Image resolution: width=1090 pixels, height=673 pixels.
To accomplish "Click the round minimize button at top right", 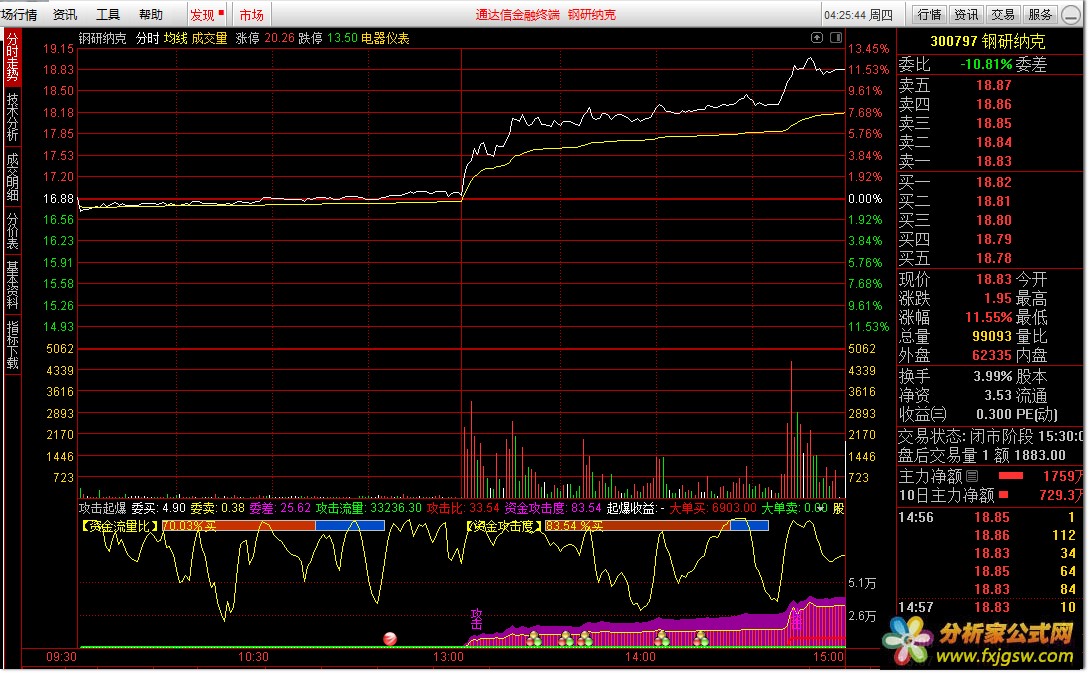I will click(x=1073, y=15).
